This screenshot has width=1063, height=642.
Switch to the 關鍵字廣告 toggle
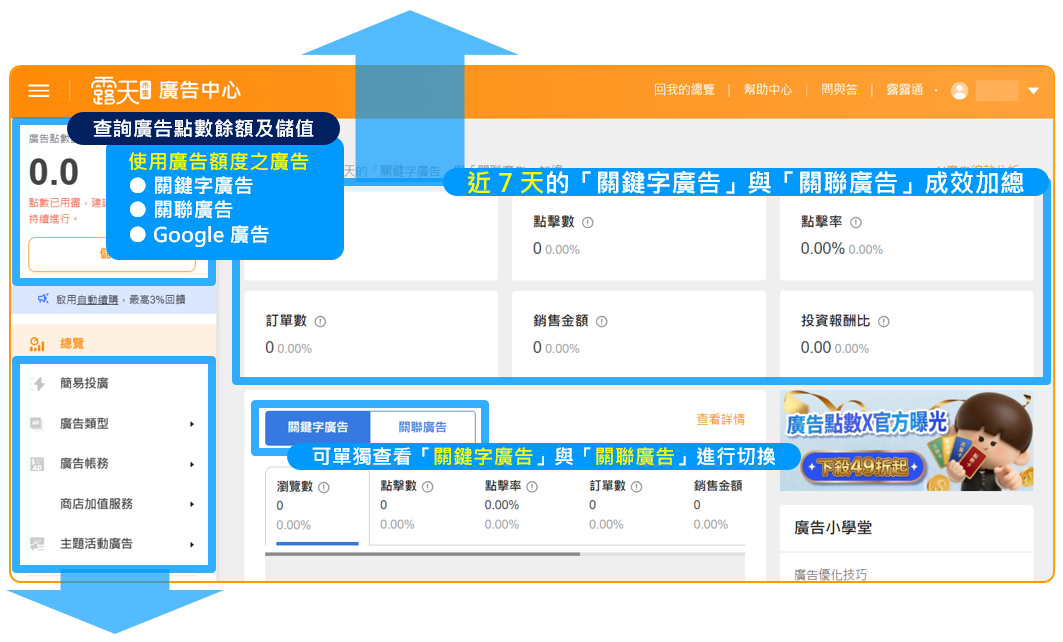point(318,427)
